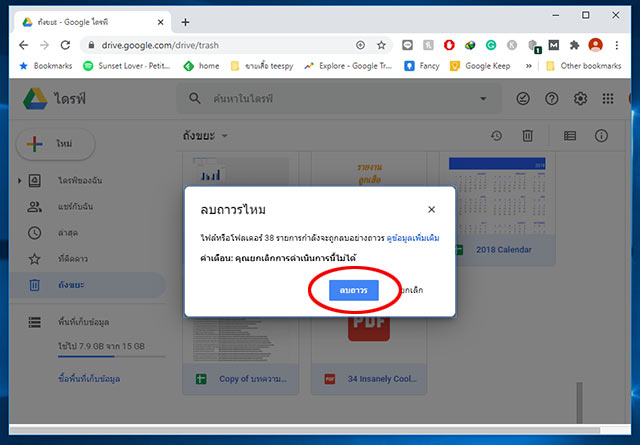The height and width of the screenshot is (445, 640).
Task: Click the vertical scrollbar in file area
Action: tap(579, 403)
